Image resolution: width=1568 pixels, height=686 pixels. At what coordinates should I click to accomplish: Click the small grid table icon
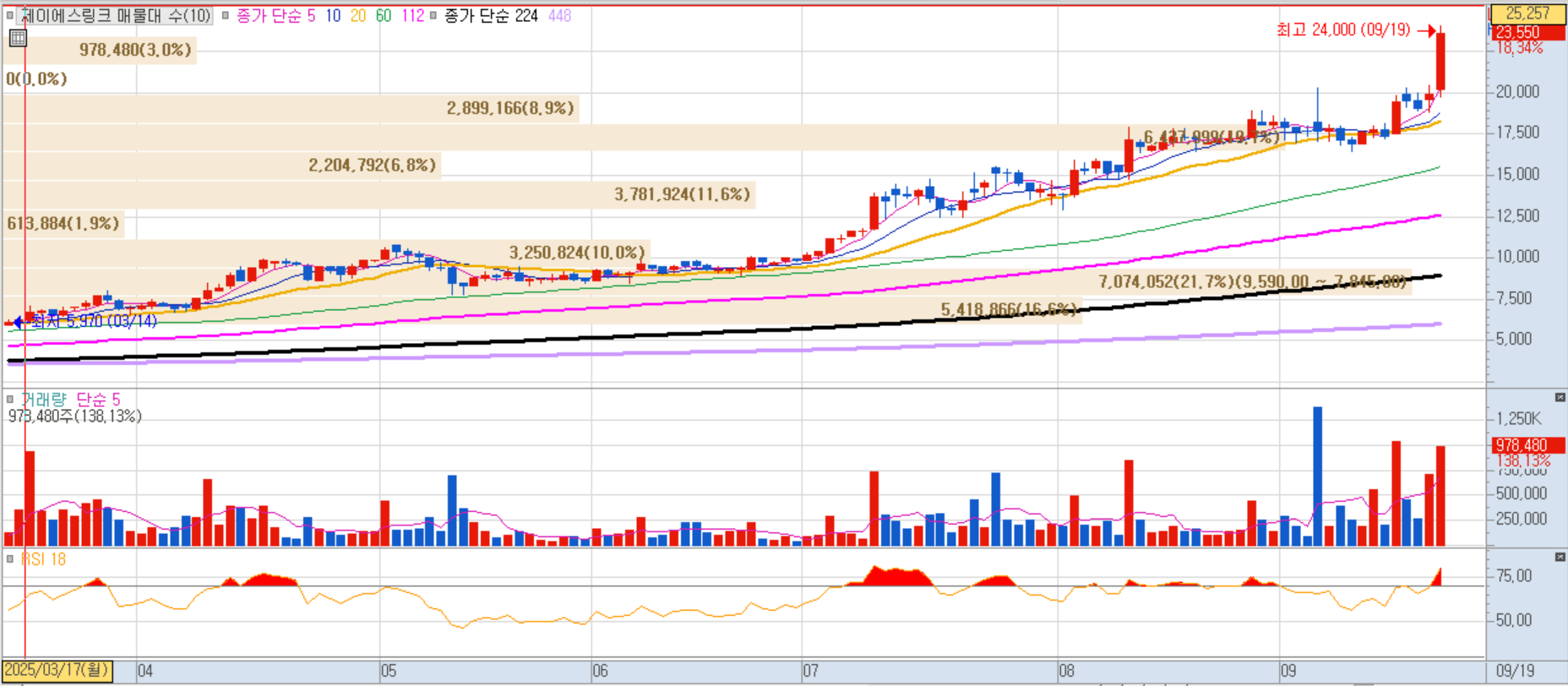(x=18, y=38)
